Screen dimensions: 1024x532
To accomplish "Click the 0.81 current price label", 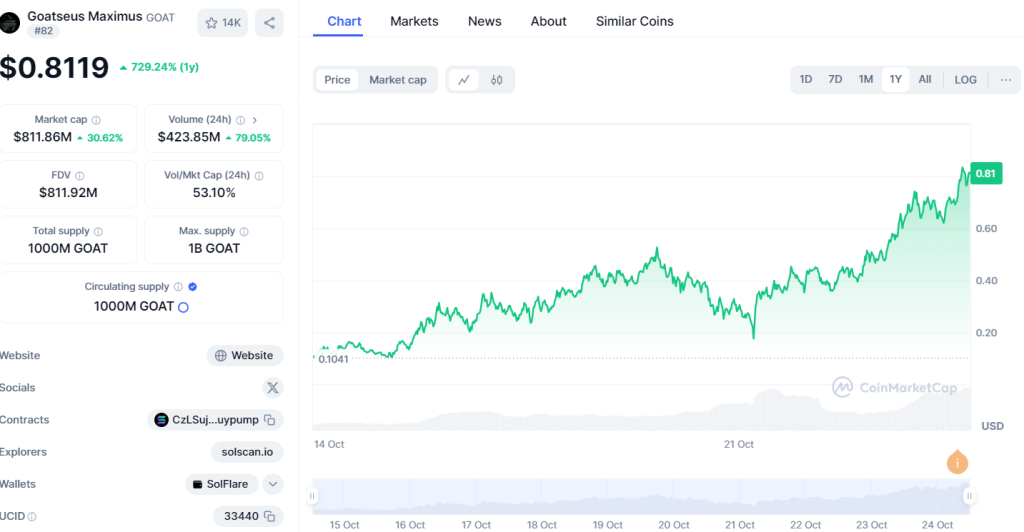I will [986, 174].
